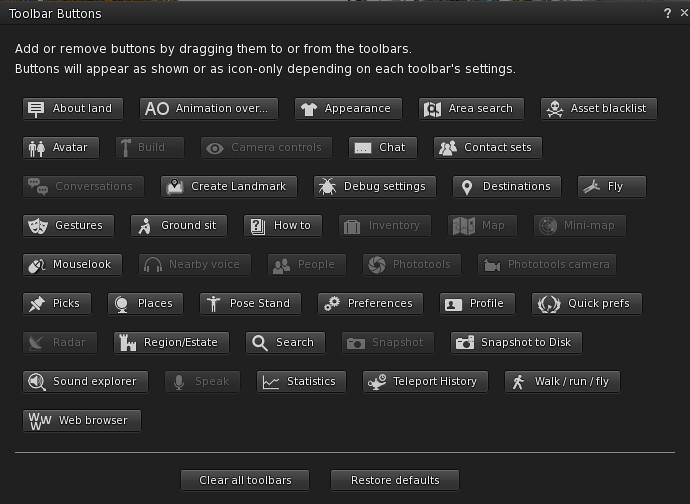
Task: Select the Quick prefs button
Action: (x=586, y=304)
